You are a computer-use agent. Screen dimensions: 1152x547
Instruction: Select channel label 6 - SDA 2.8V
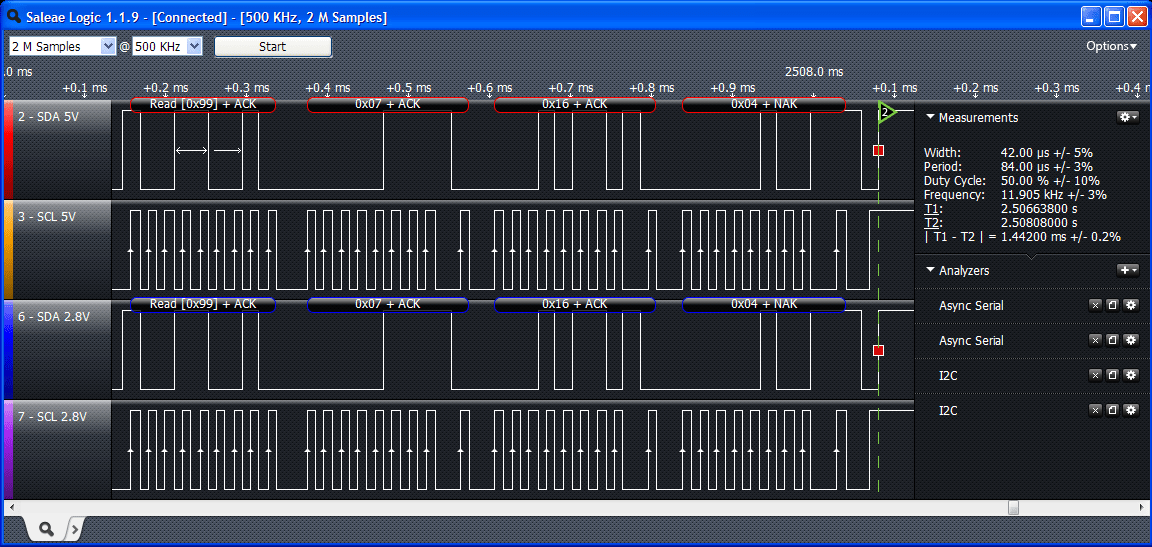tap(54, 316)
